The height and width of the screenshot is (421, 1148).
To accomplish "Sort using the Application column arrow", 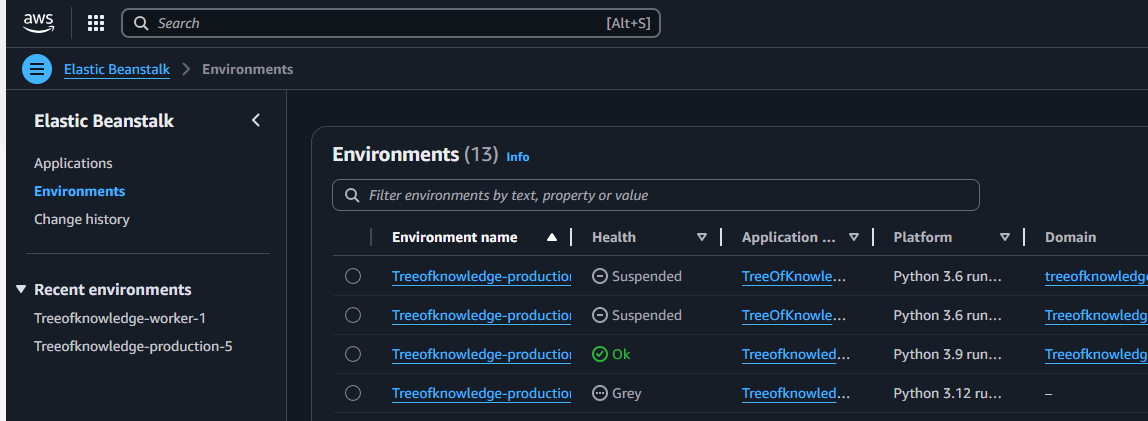I will [854, 237].
